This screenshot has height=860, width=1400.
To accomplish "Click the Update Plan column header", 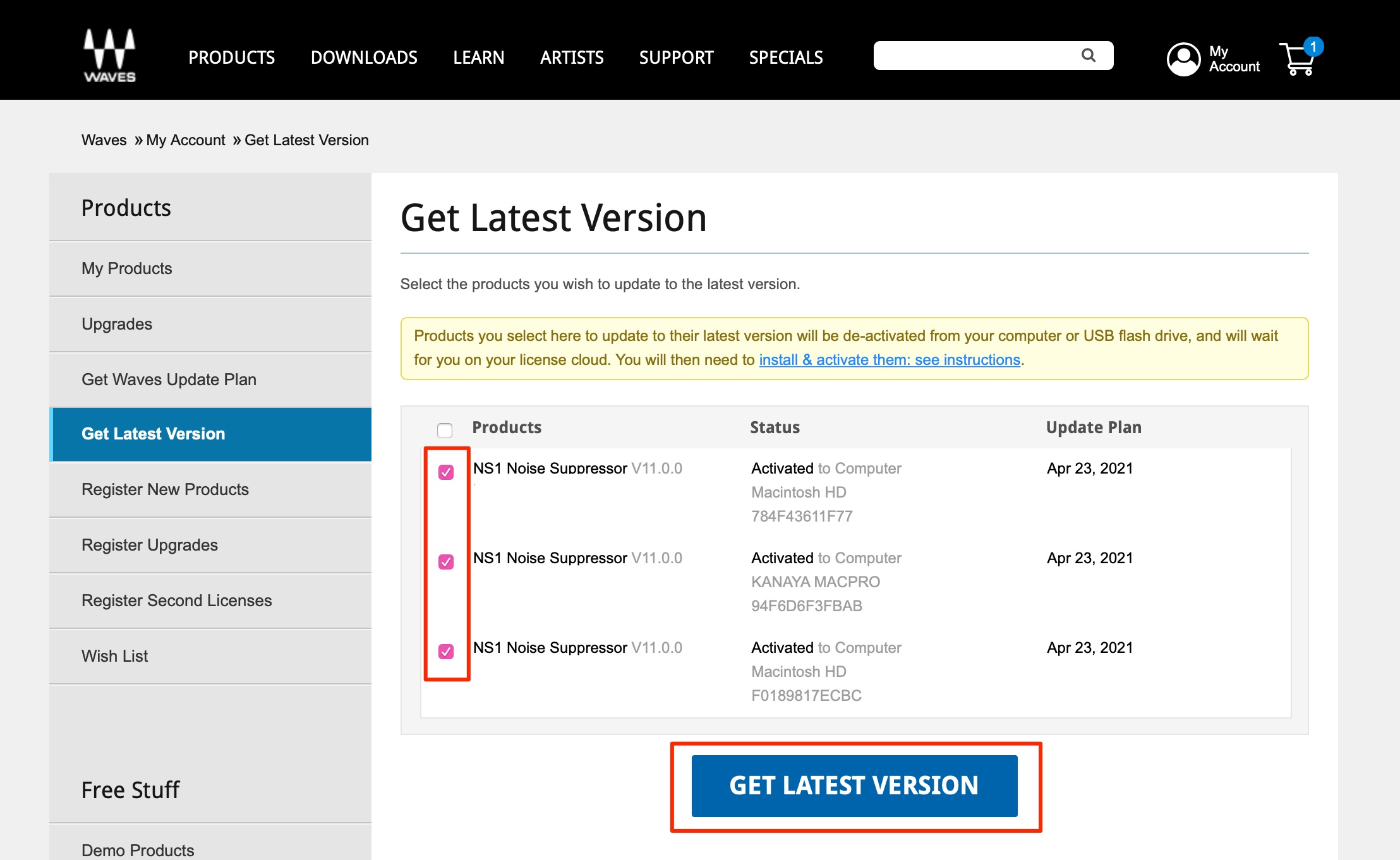I will pos(1094,427).
